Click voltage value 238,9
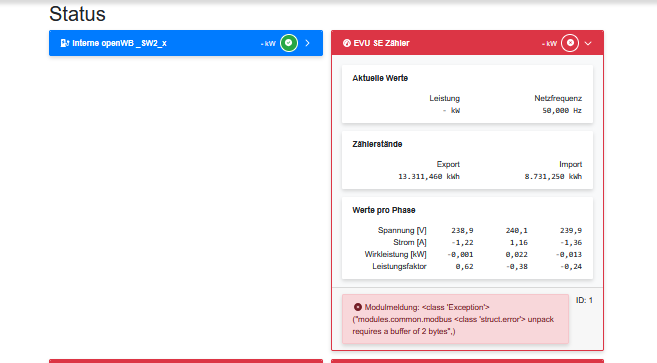 [462, 231]
